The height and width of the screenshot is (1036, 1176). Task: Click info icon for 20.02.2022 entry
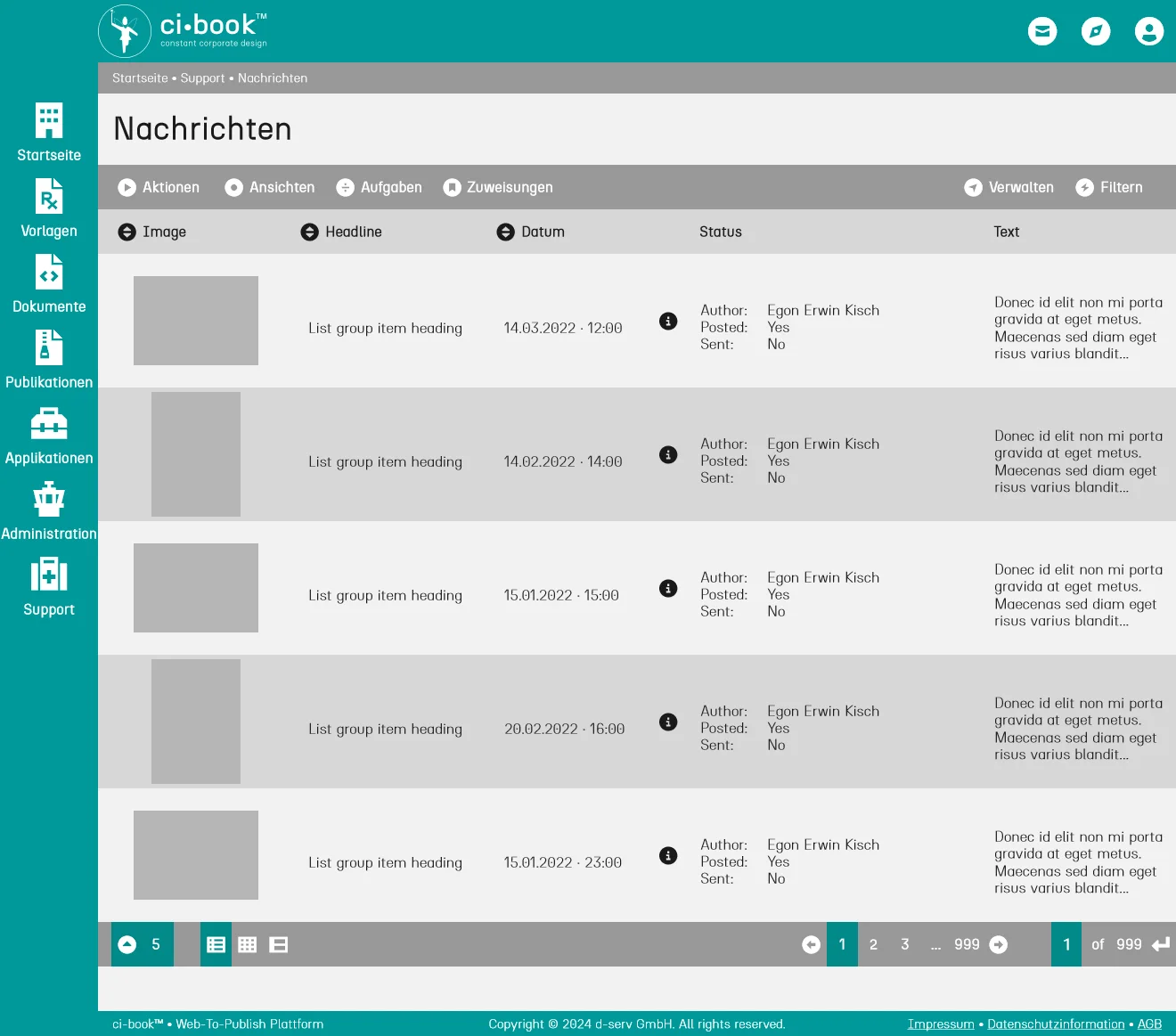tap(668, 722)
